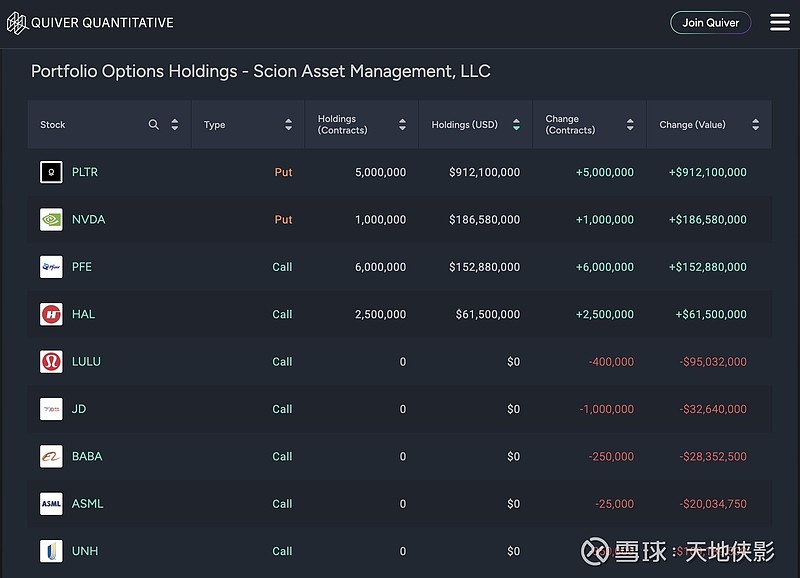Screen dimensions: 800x578
Task: Click the Quiver Quantitative logo icon
Action: (16, 22)
